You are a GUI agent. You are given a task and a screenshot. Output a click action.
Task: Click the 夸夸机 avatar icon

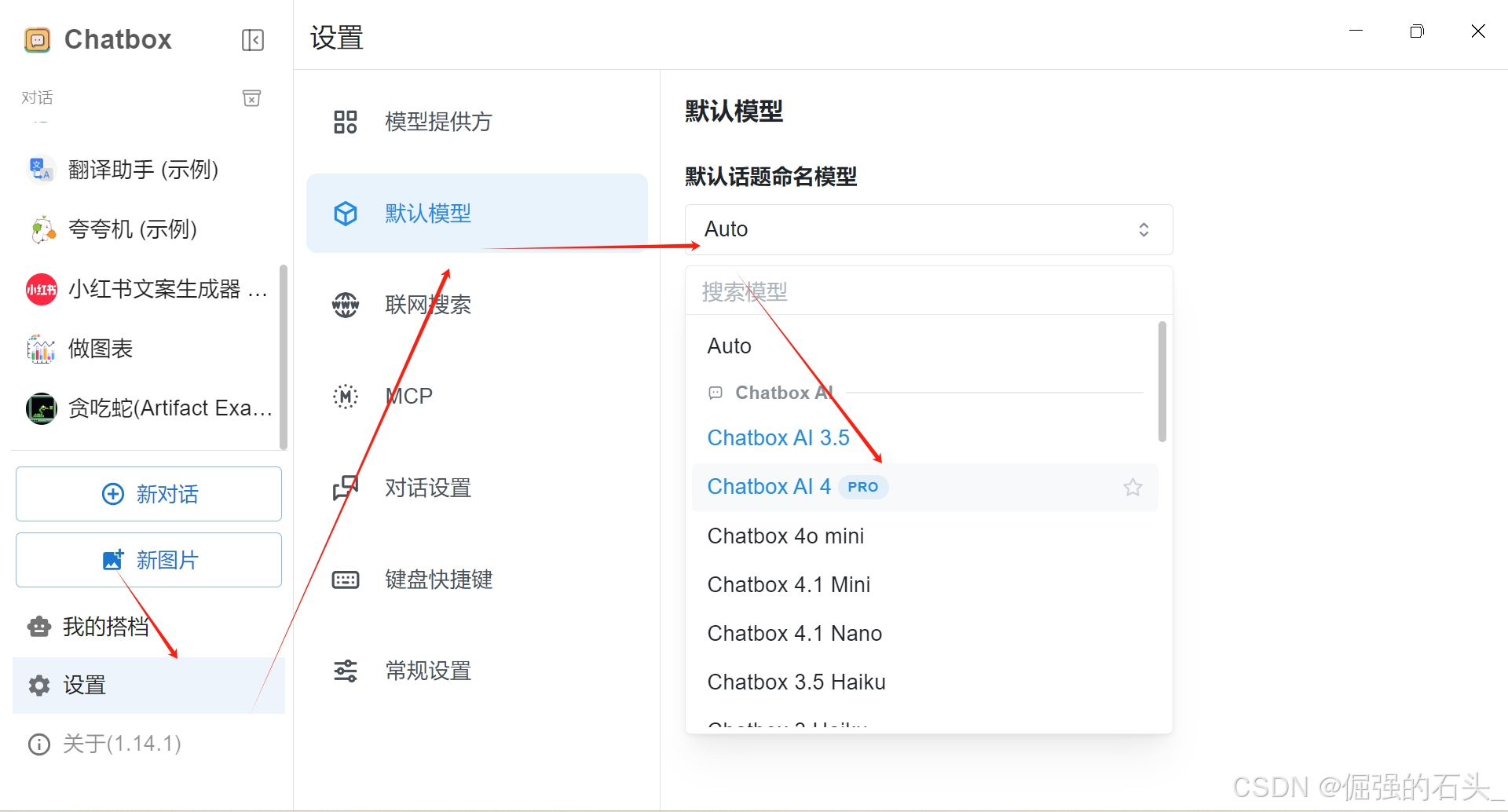(x=41, y=229)
